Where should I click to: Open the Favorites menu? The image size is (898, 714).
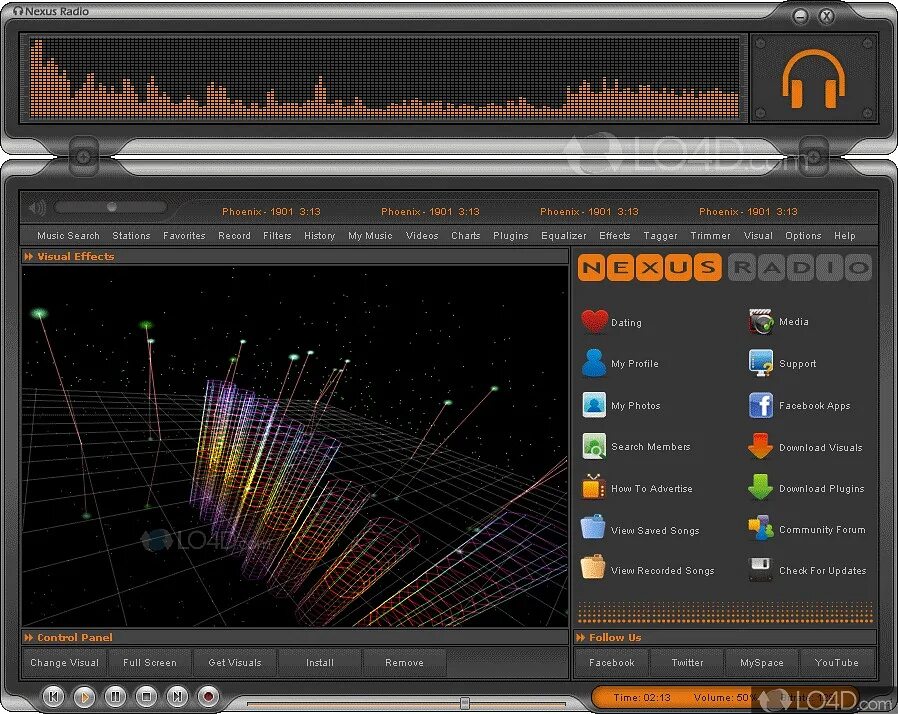coord(184,235)
